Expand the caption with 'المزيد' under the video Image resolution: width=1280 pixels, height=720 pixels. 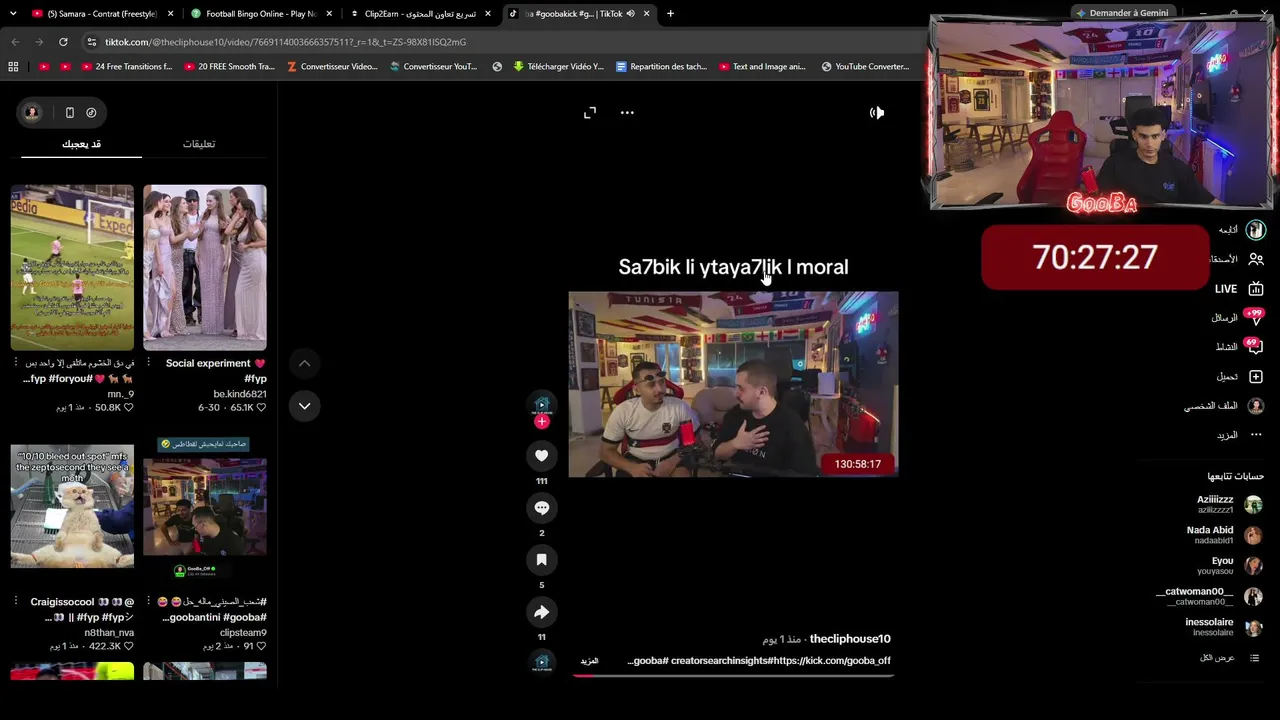pos(589,661)
